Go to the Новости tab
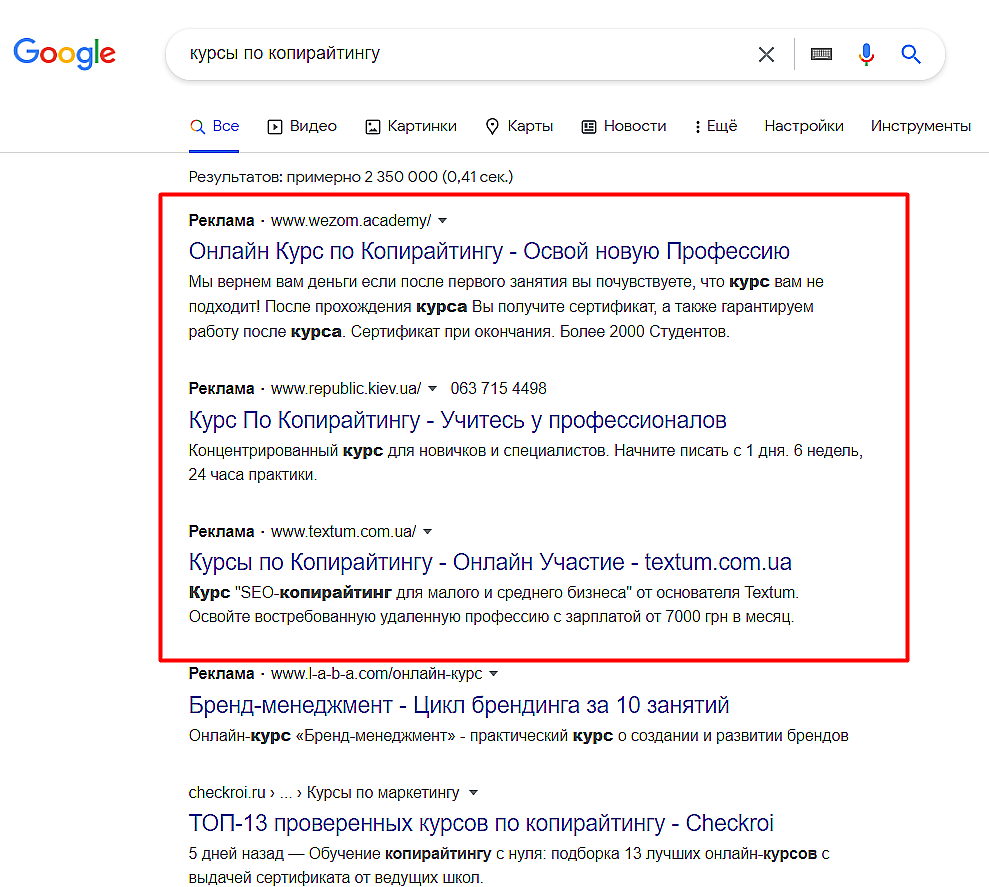 (x=623, y=126)
